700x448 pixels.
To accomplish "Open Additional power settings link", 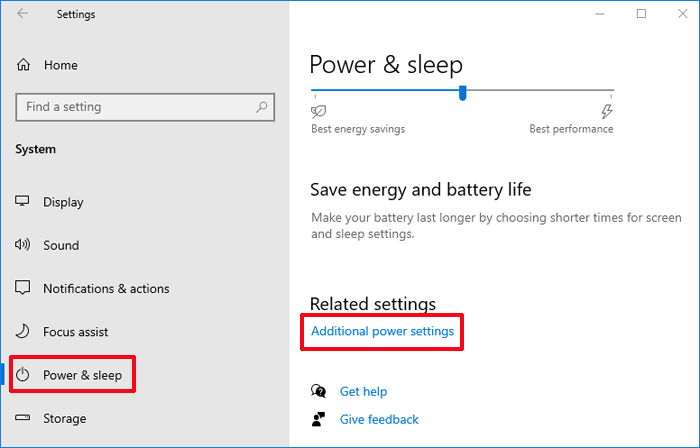I will [383, 331].
